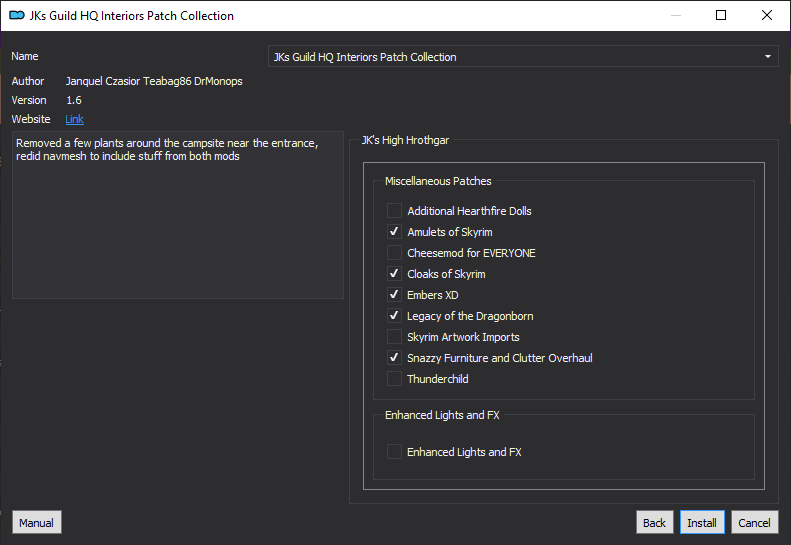This screenshot has height=545, width=791.
Task: Click the author names Janquel Czasior Teabag86 DrMonops
Action: 154,81
